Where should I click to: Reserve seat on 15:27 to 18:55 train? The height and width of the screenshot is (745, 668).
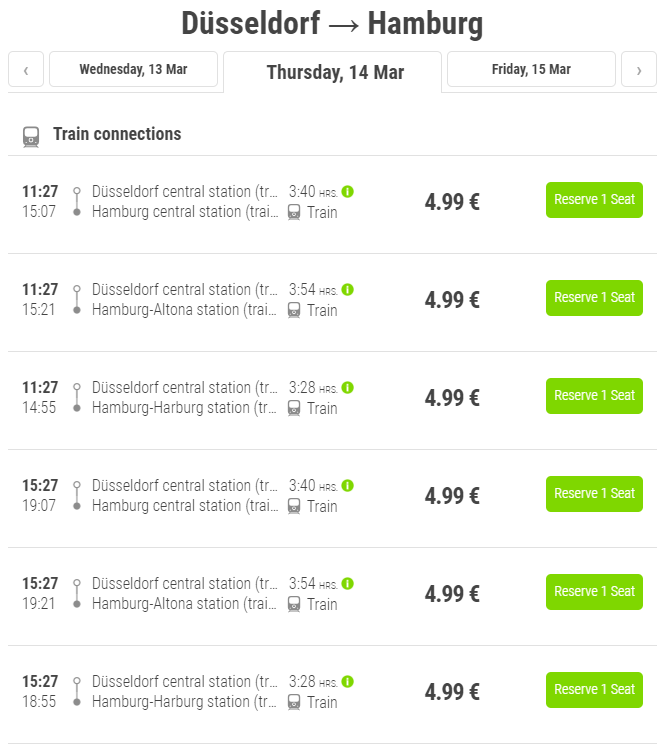point(594,690)
